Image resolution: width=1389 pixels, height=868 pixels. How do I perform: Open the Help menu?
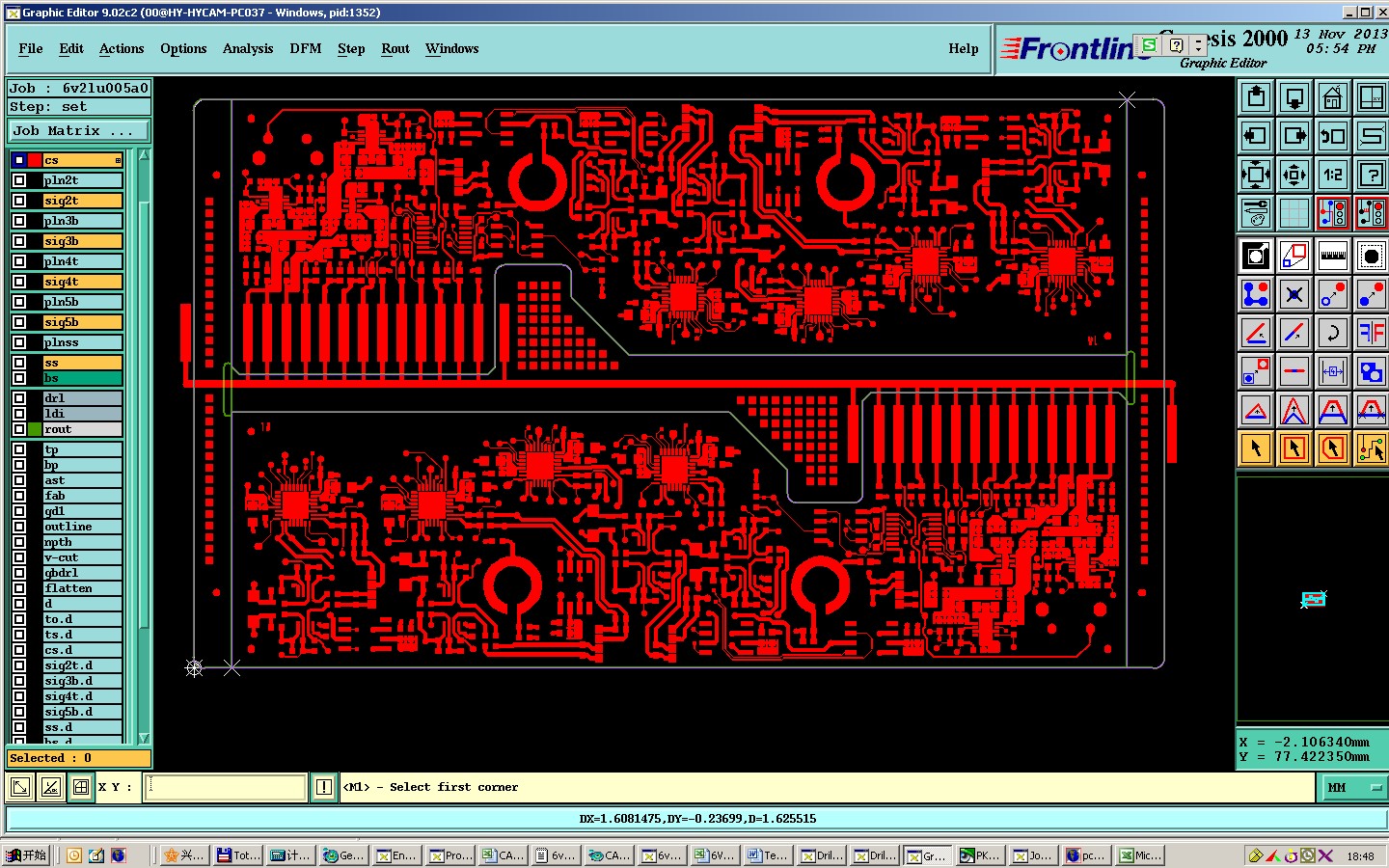pos(964,48)
